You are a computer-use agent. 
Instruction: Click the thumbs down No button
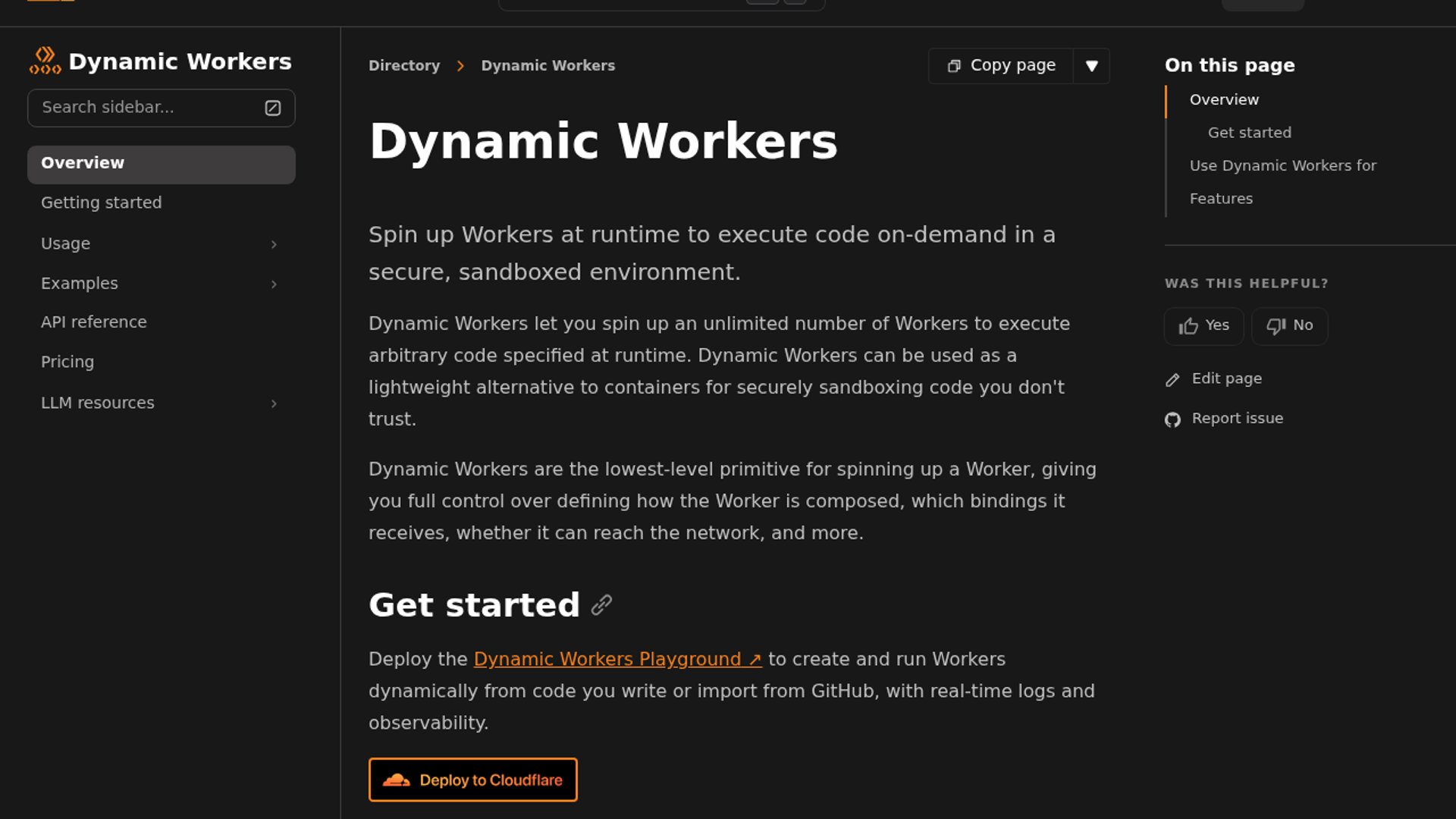(1289, 326)
